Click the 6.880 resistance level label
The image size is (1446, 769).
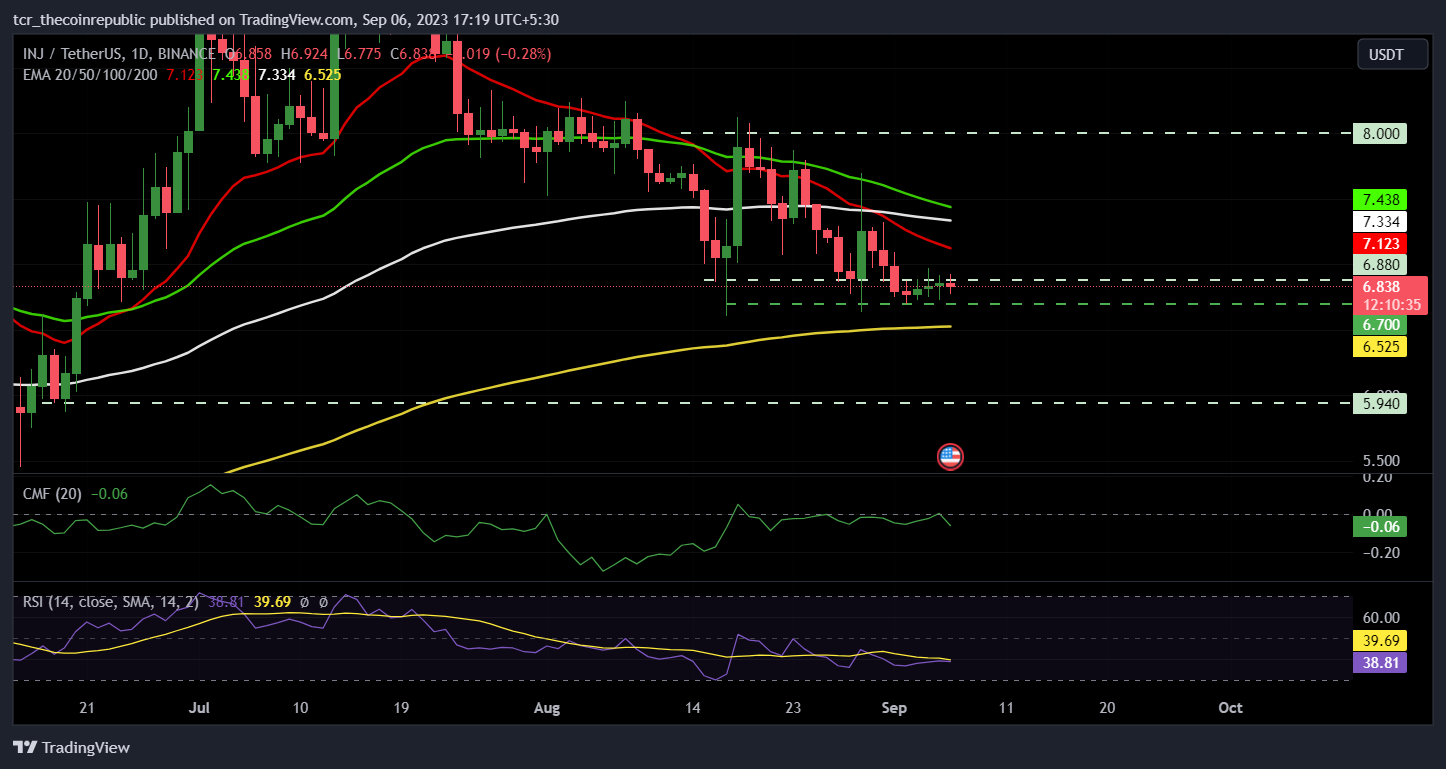click(x=1379, y=265)
